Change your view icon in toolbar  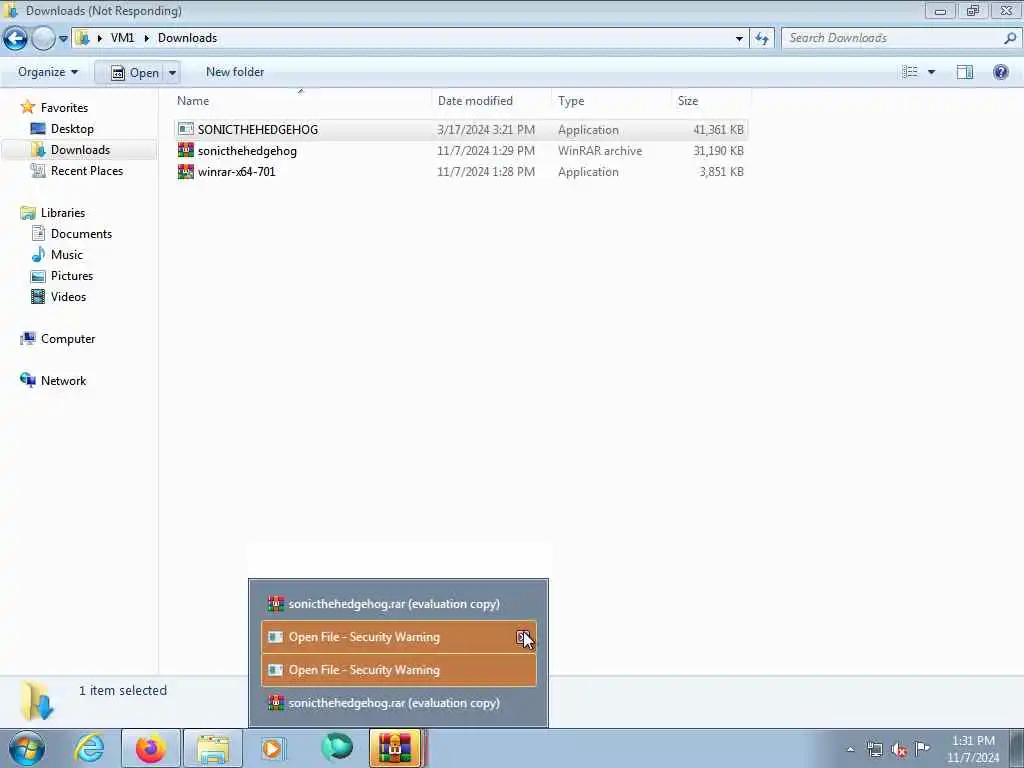[910, 72]
